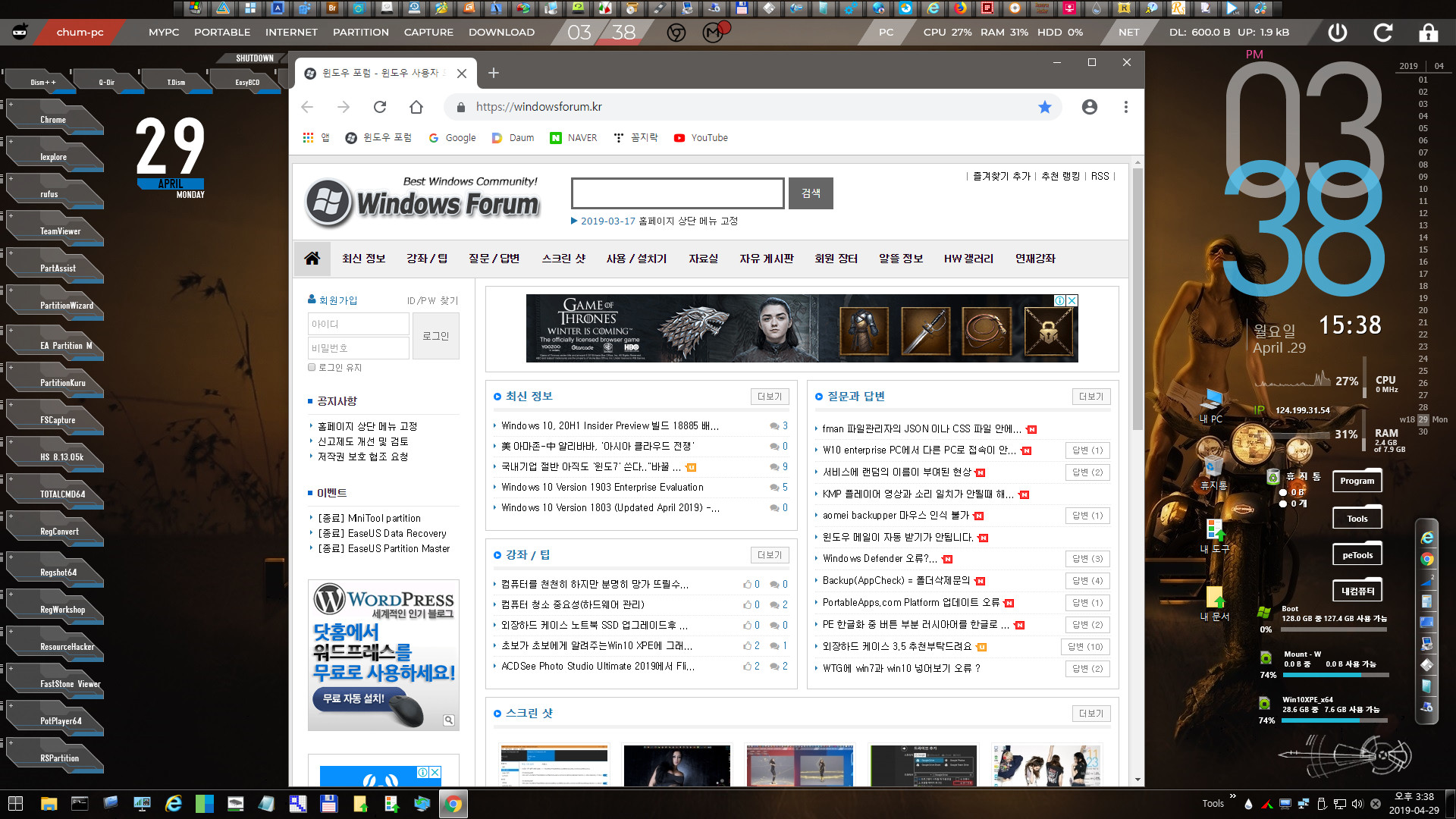The image size is (1456, 819).
Task: Click the 로그인 button
Action: point(436,336)
